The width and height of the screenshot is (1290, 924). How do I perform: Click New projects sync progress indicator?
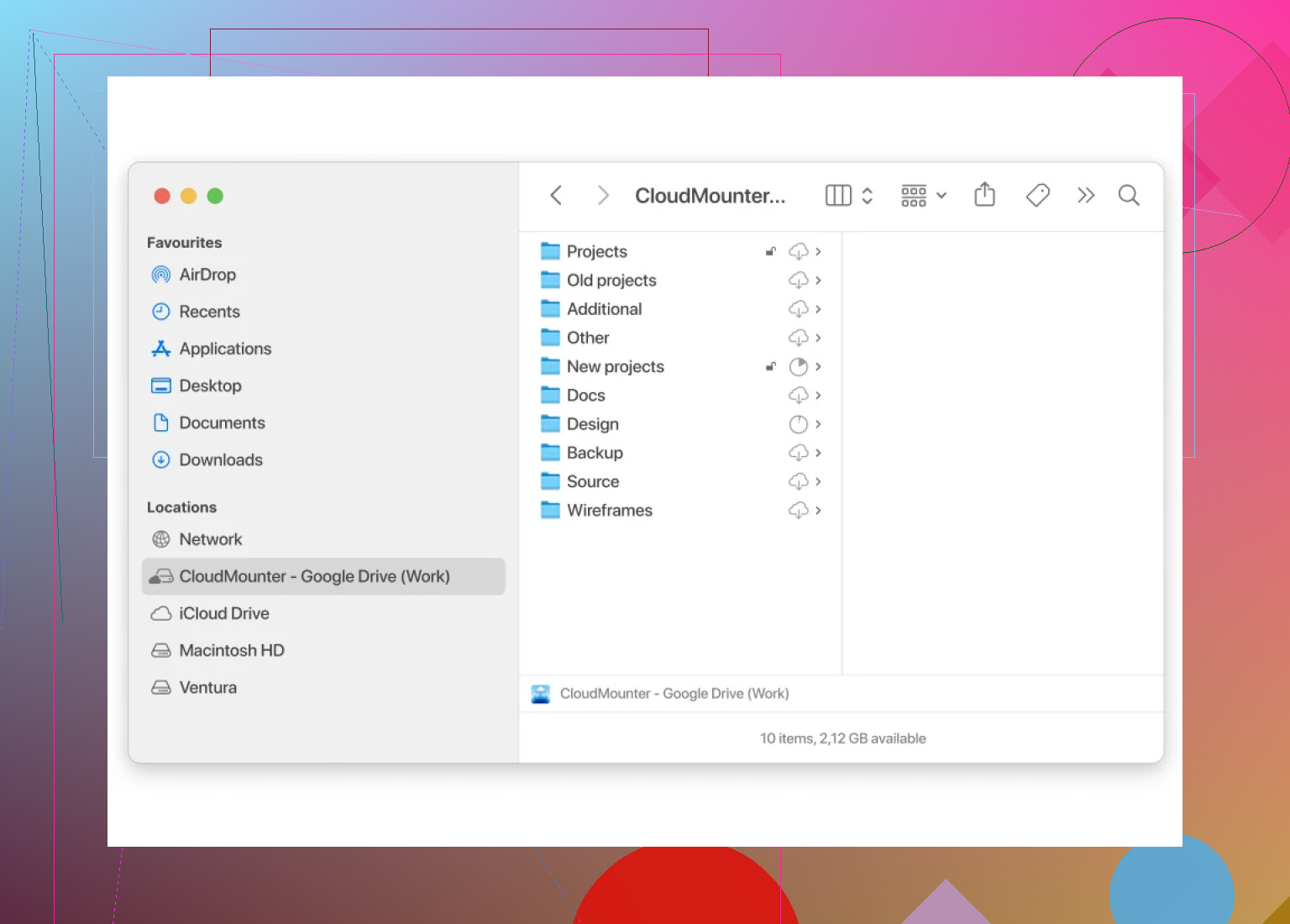(x=799, y=366)
